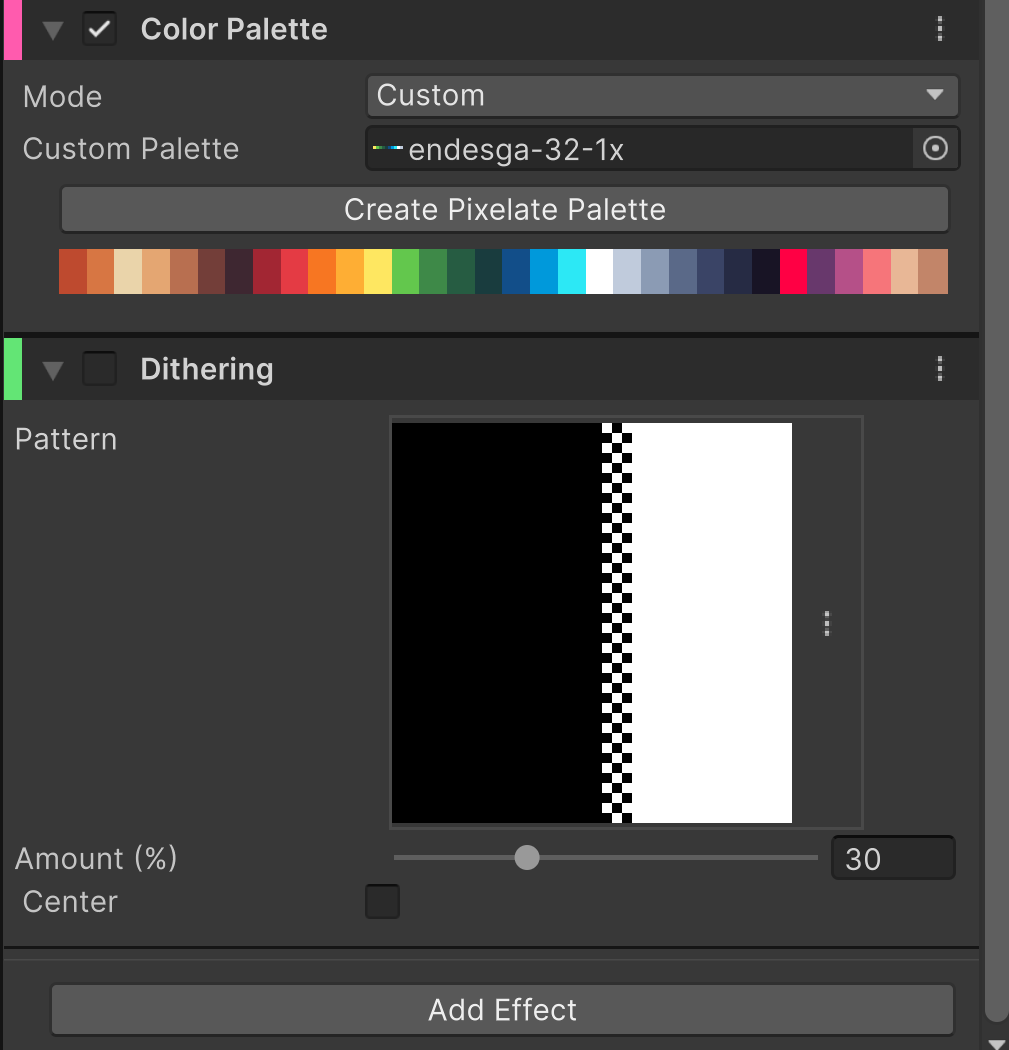The height and width of the screenshot is (1050, 1009).
Task: Click the Color Palette header title
Action: pos(234,29)
